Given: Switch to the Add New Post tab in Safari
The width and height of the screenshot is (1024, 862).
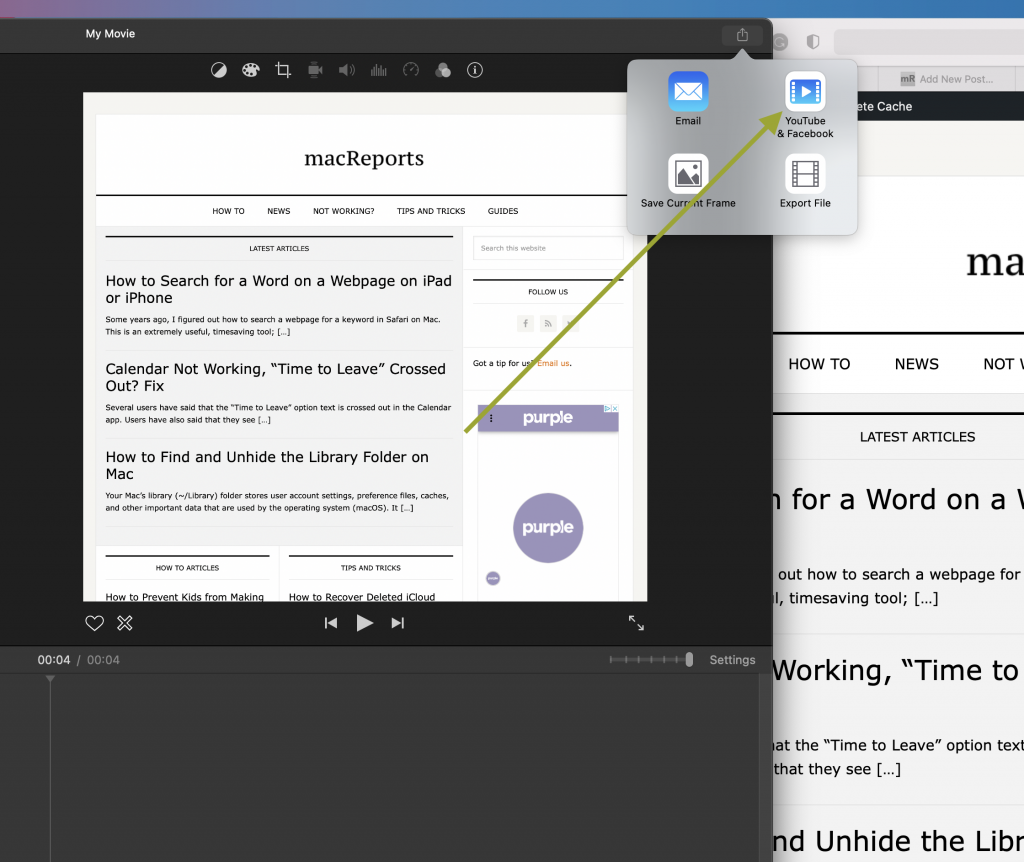Looking at the screenshot, I should pyautogui.click(x=947, y=79).
